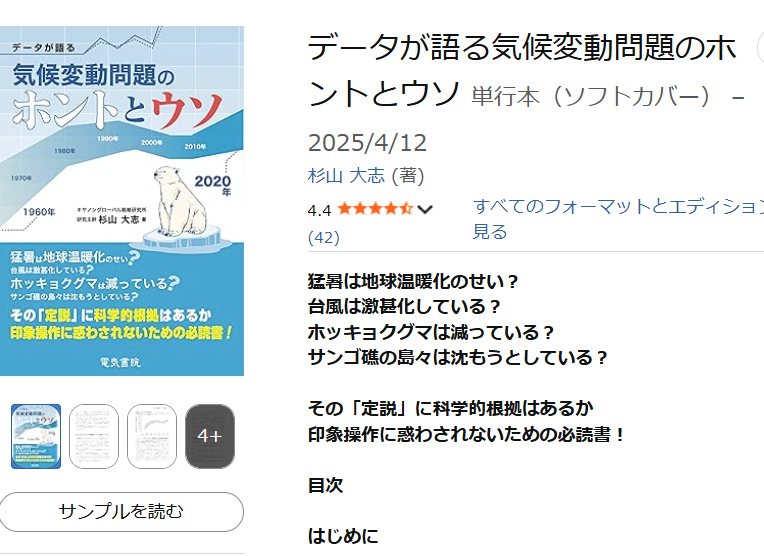Click the 単行本(ソフトカバー) format label
Viewport: 764px width, 556px height.
pos(592,96)
